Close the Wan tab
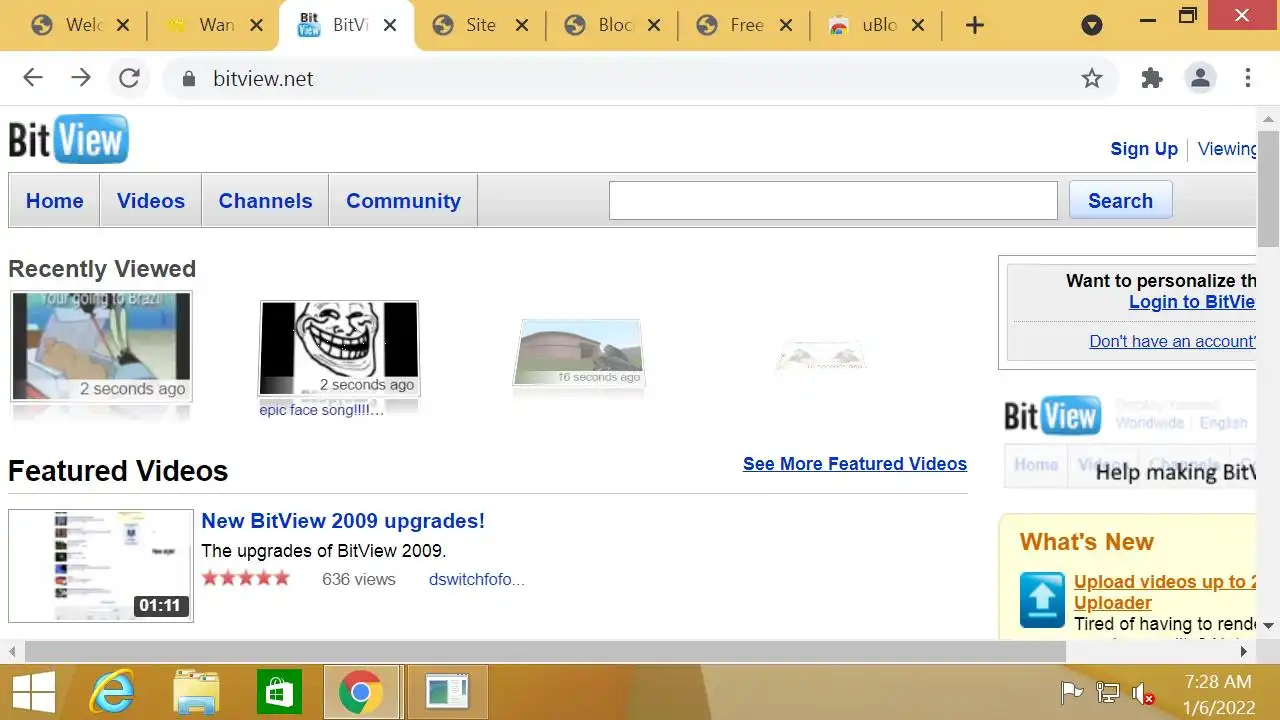Image resolution: width=1280 pixels, height=720 pixels. tap(256, 26)
